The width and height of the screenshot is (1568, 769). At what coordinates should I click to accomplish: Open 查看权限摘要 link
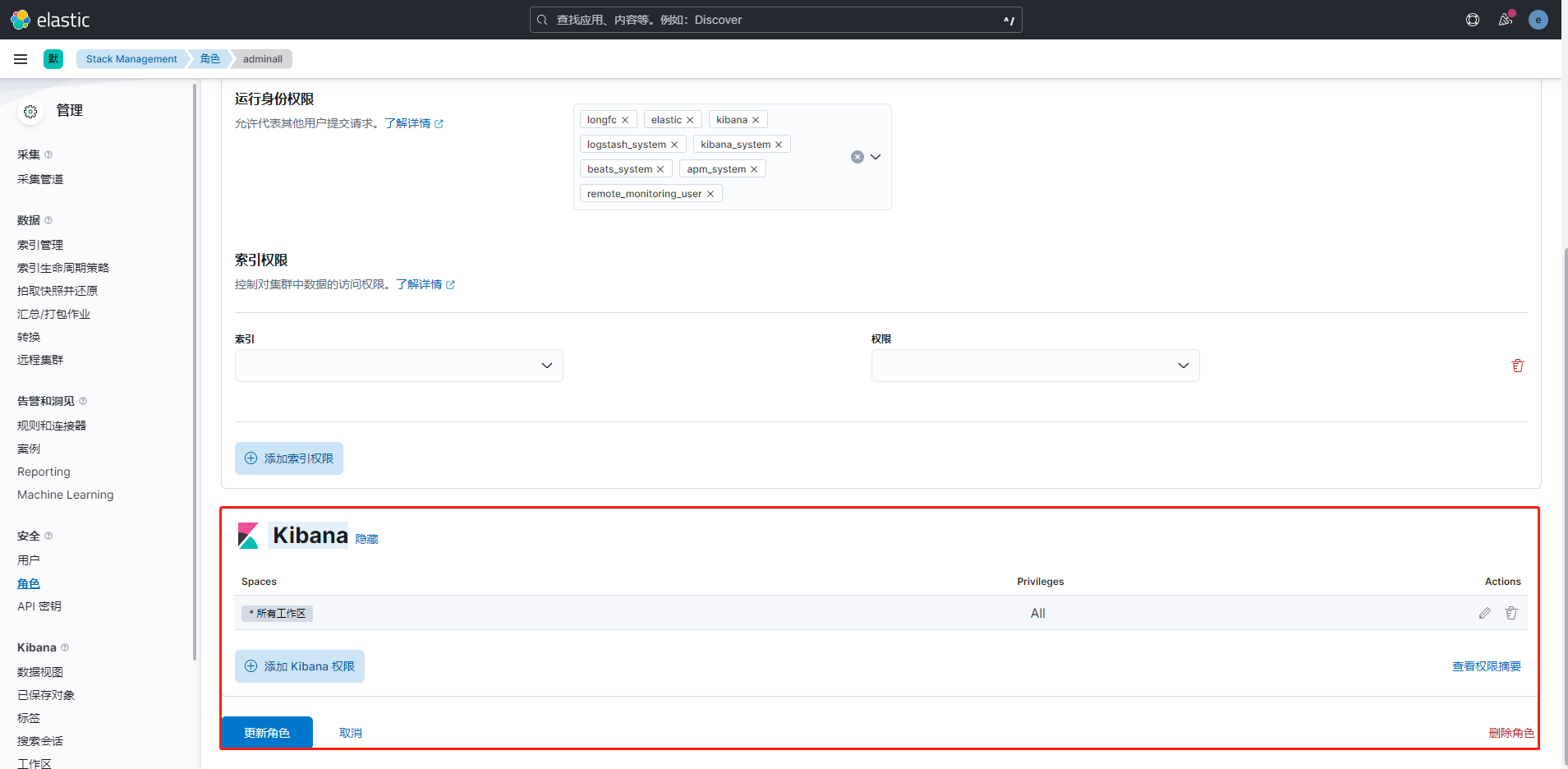pyautogui.click(x=1487, y=666)
